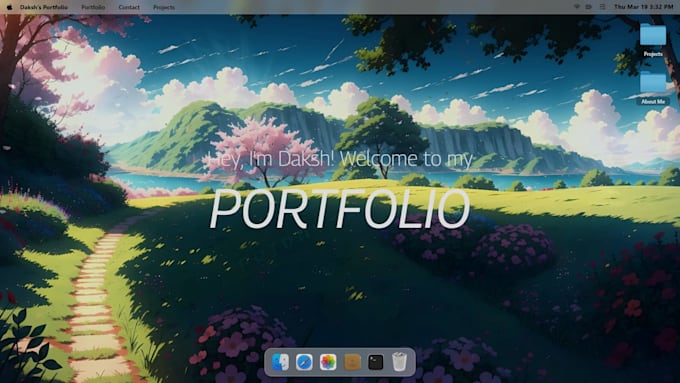
Task: Click the Wi-Fi status icon
Action: 576,7
